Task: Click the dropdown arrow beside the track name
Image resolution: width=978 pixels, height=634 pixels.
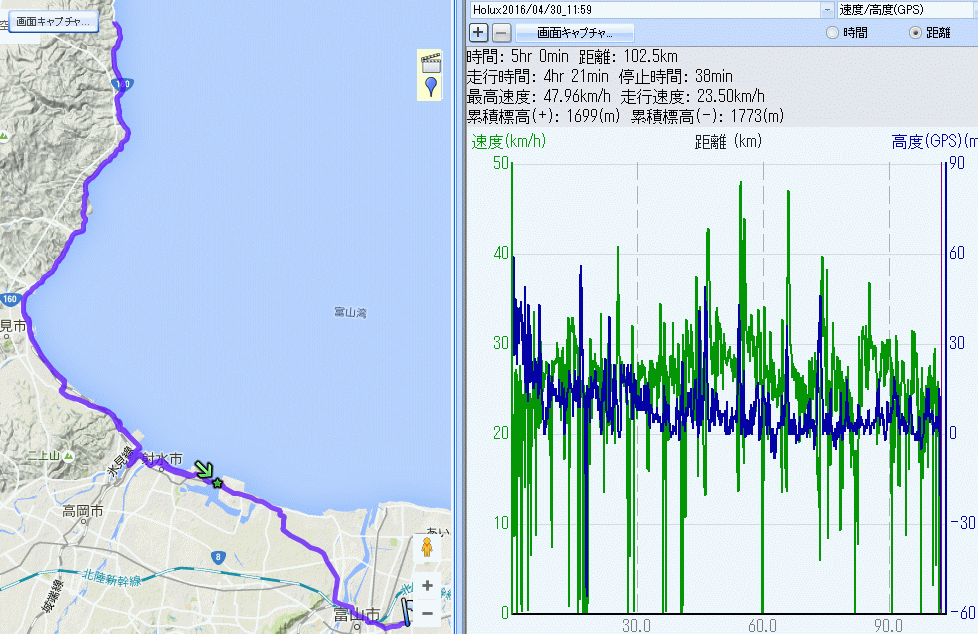Action: (x=827, y=9)
